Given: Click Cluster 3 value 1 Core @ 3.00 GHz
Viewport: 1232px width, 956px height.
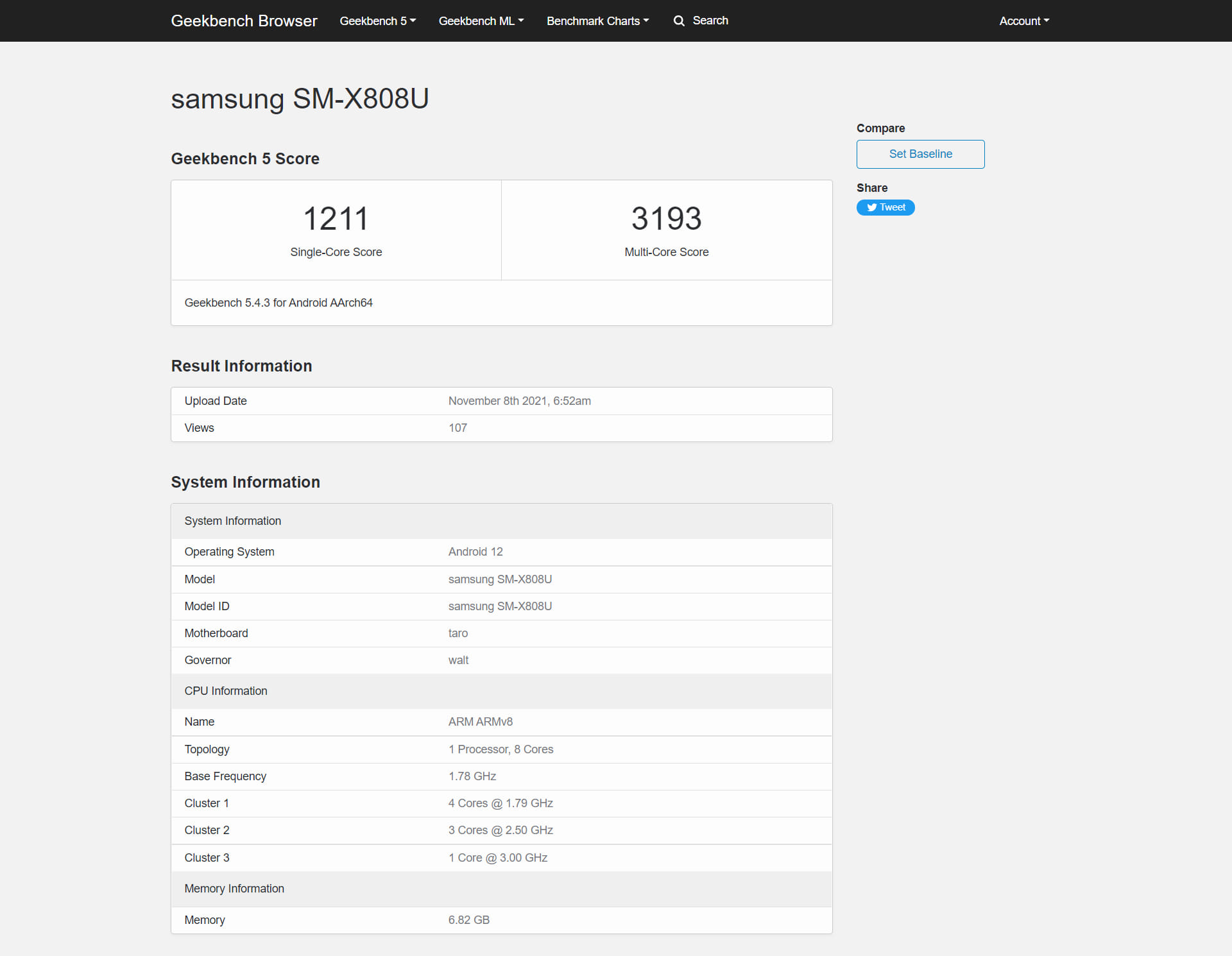Looking at the screenshot, I should 498,858.
